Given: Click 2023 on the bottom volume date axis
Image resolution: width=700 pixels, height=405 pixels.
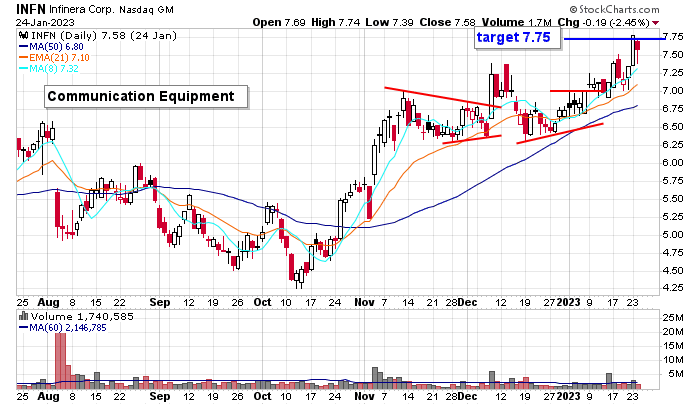Looking at the screenshot, I should (568, 396).
